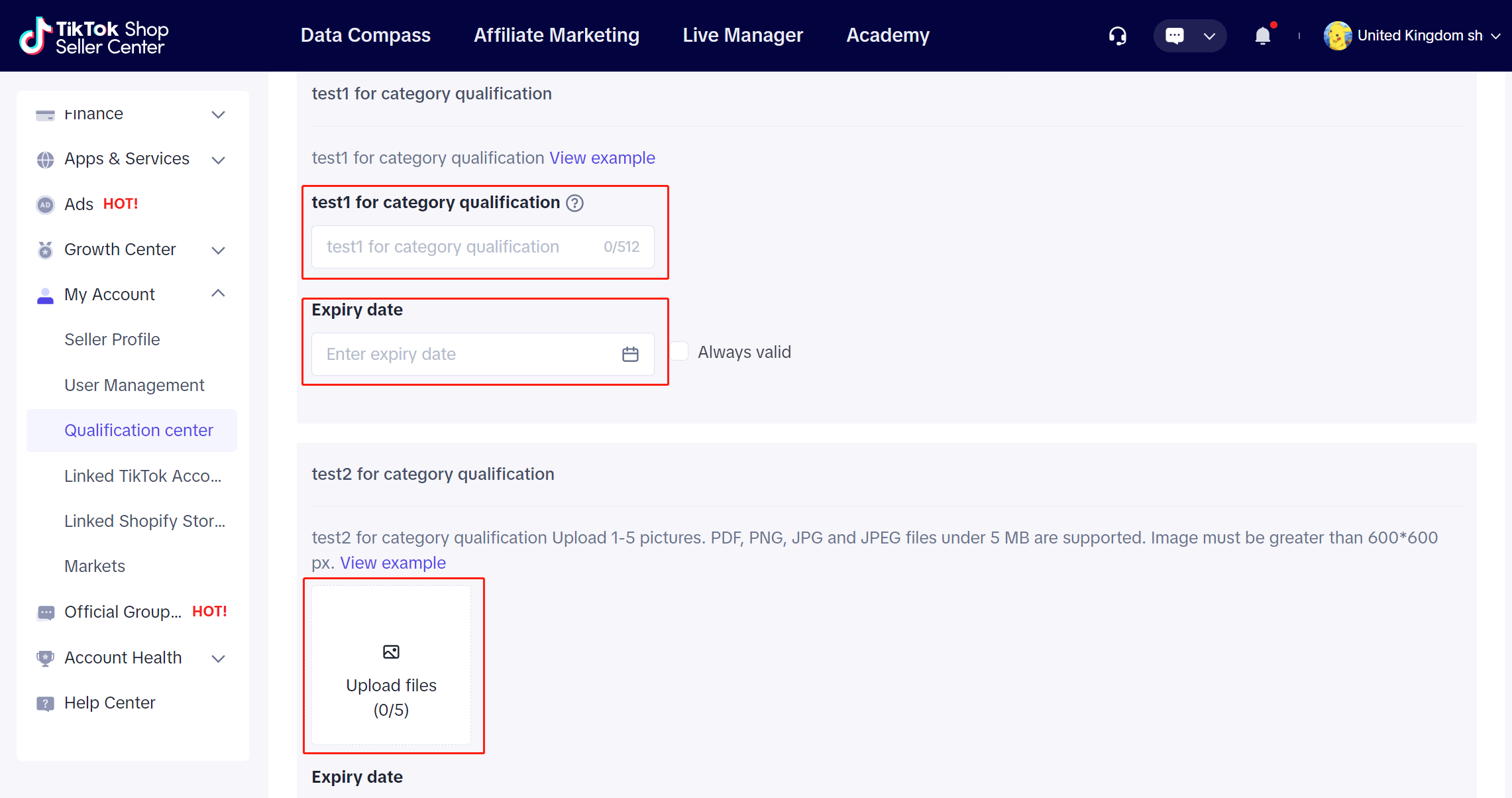Click the TikTok Shop Seller Center logo
The height and width of the screenshot is (798, 1512).
pyautogui.click(x=93, y=36)
